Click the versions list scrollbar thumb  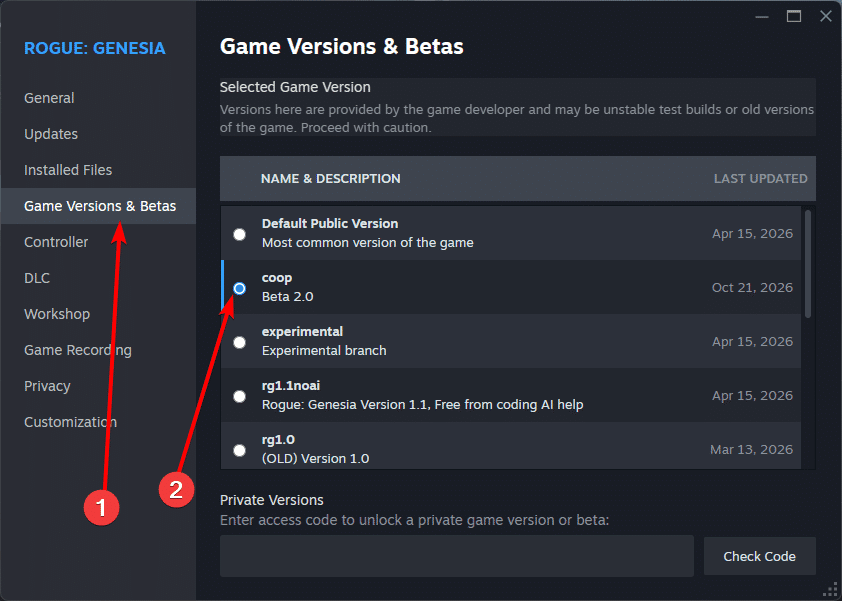click(808, 264)
